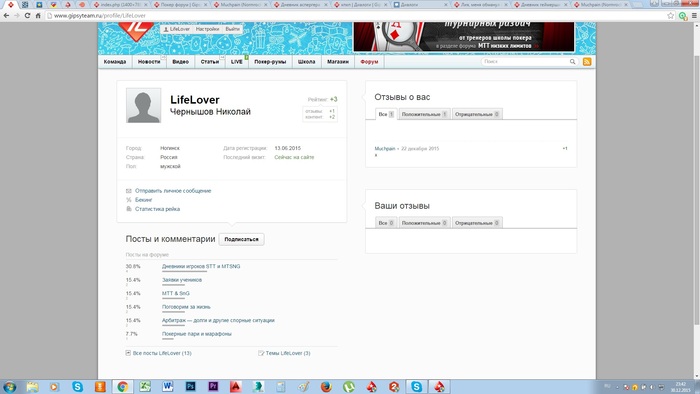Select Отрицательные tab in Ваши отзывы
The image size is (700, 394).
[477, 223]
